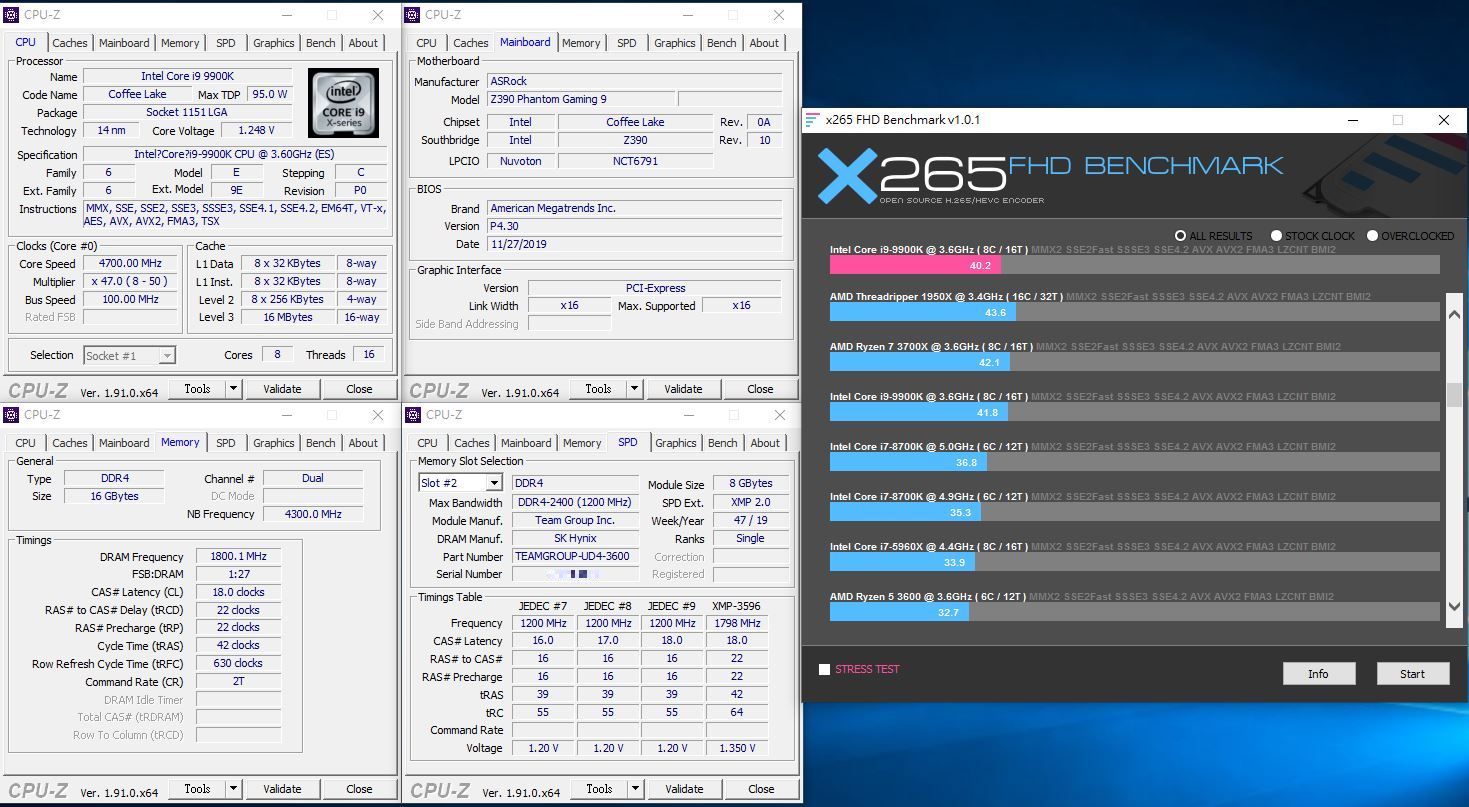This screenshot has height=807, width=1469.
Task: Open the Caches tab in the upper-left CPU window
Action: [x=70, y=43]
